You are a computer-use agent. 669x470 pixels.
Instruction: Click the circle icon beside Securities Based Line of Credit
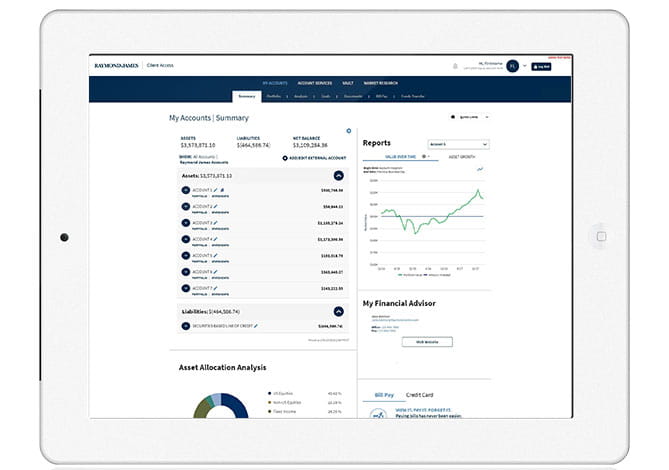pyautogui.click(x=186, y=326)
